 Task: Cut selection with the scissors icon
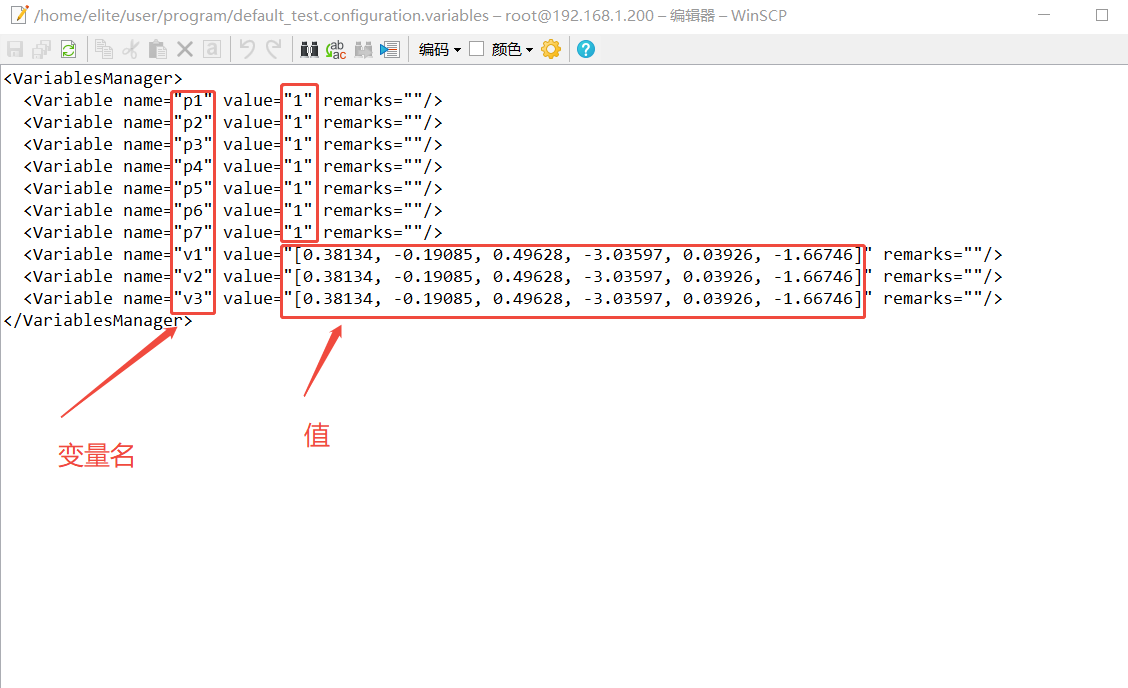tap(131, 49)
